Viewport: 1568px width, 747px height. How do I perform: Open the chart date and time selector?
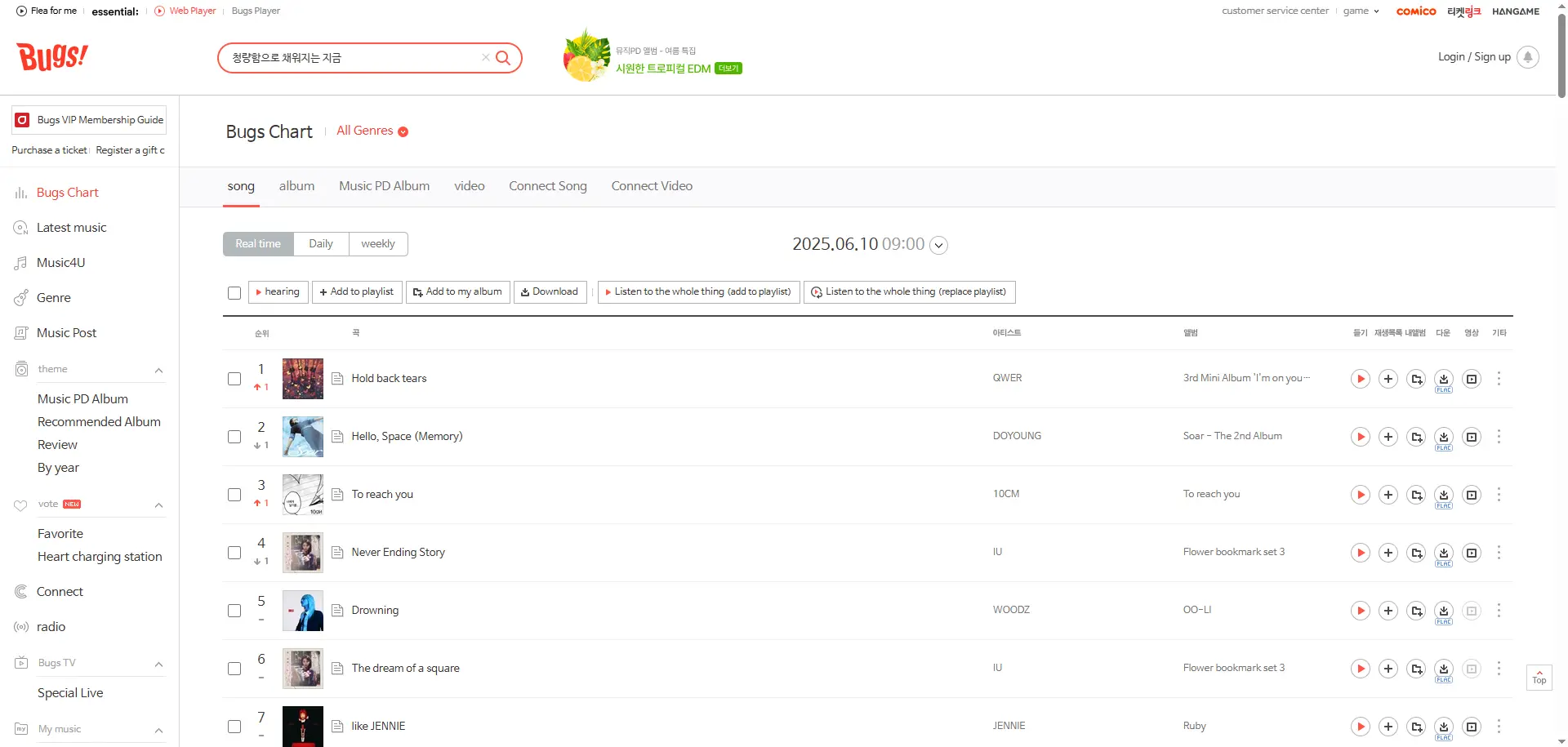tap(939, 245)
